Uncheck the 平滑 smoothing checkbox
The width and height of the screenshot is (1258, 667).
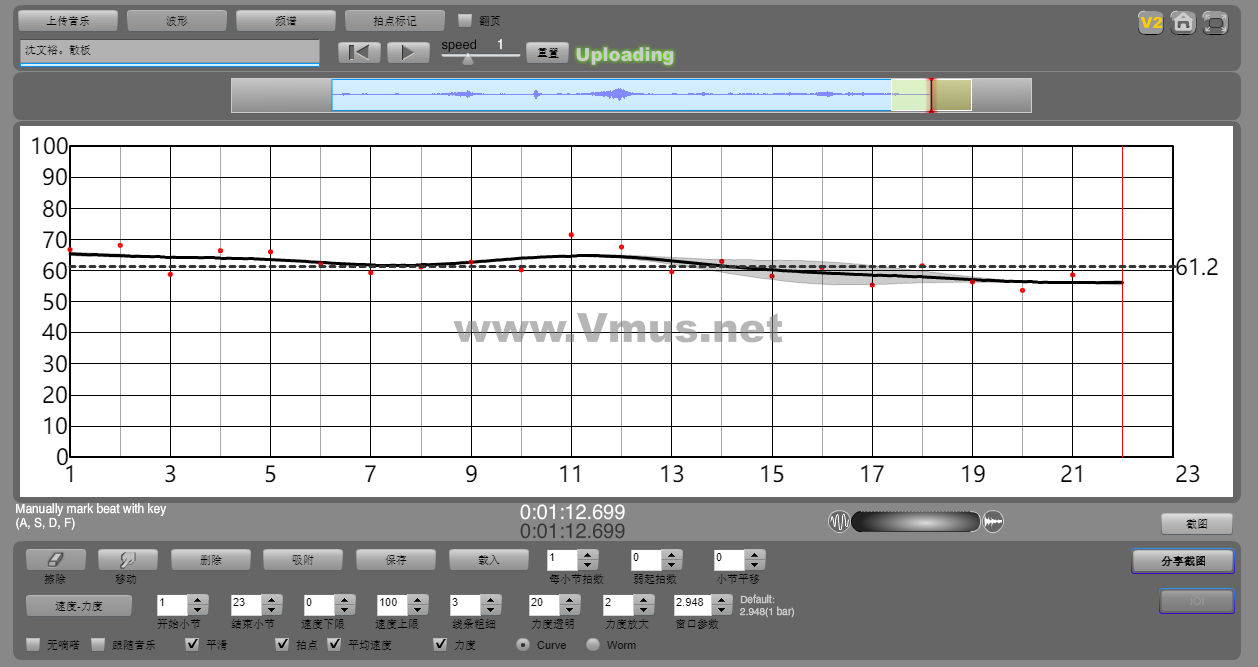[x=192, y=645]
